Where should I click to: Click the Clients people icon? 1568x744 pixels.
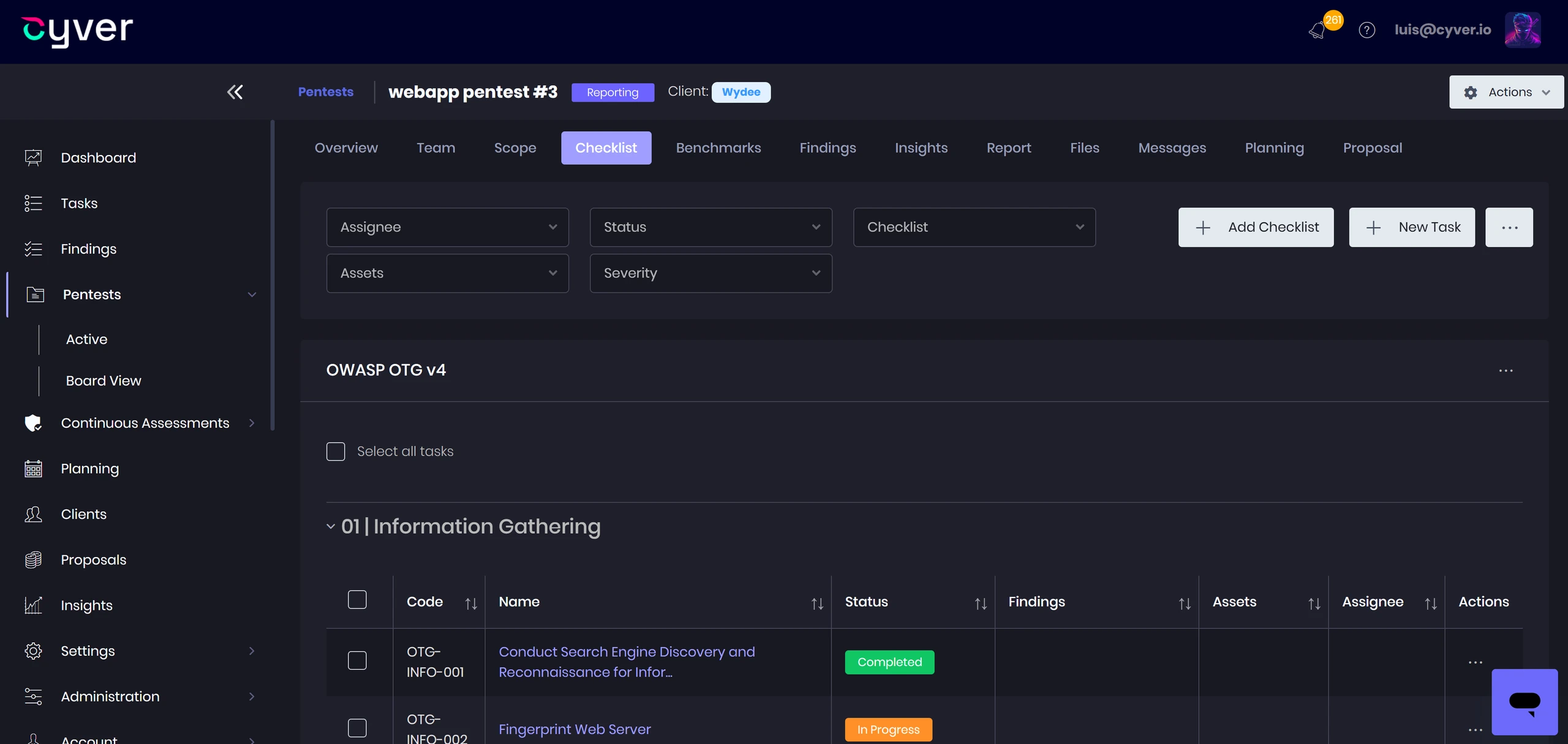(x=33, y=514)
